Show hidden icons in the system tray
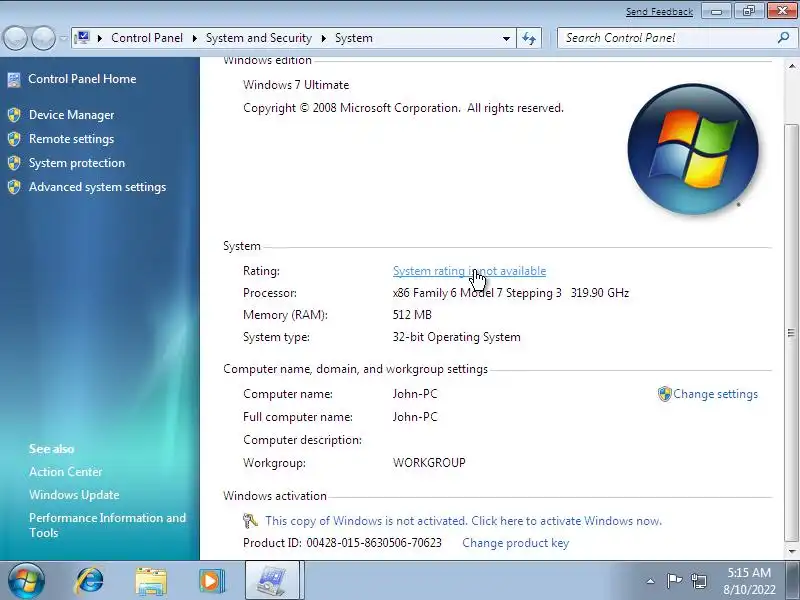Viewport: 800px width, 600px height. (x=650, y=581)
